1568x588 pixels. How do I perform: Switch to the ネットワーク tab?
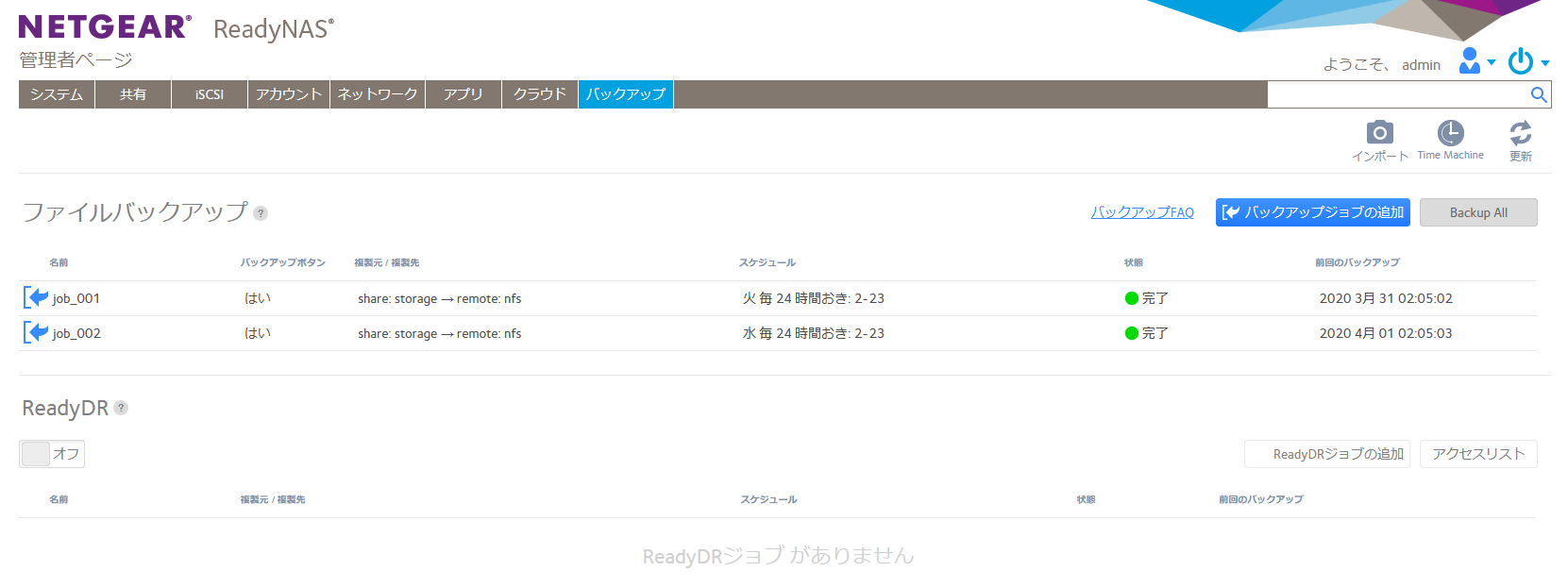(x=378, y=94)
